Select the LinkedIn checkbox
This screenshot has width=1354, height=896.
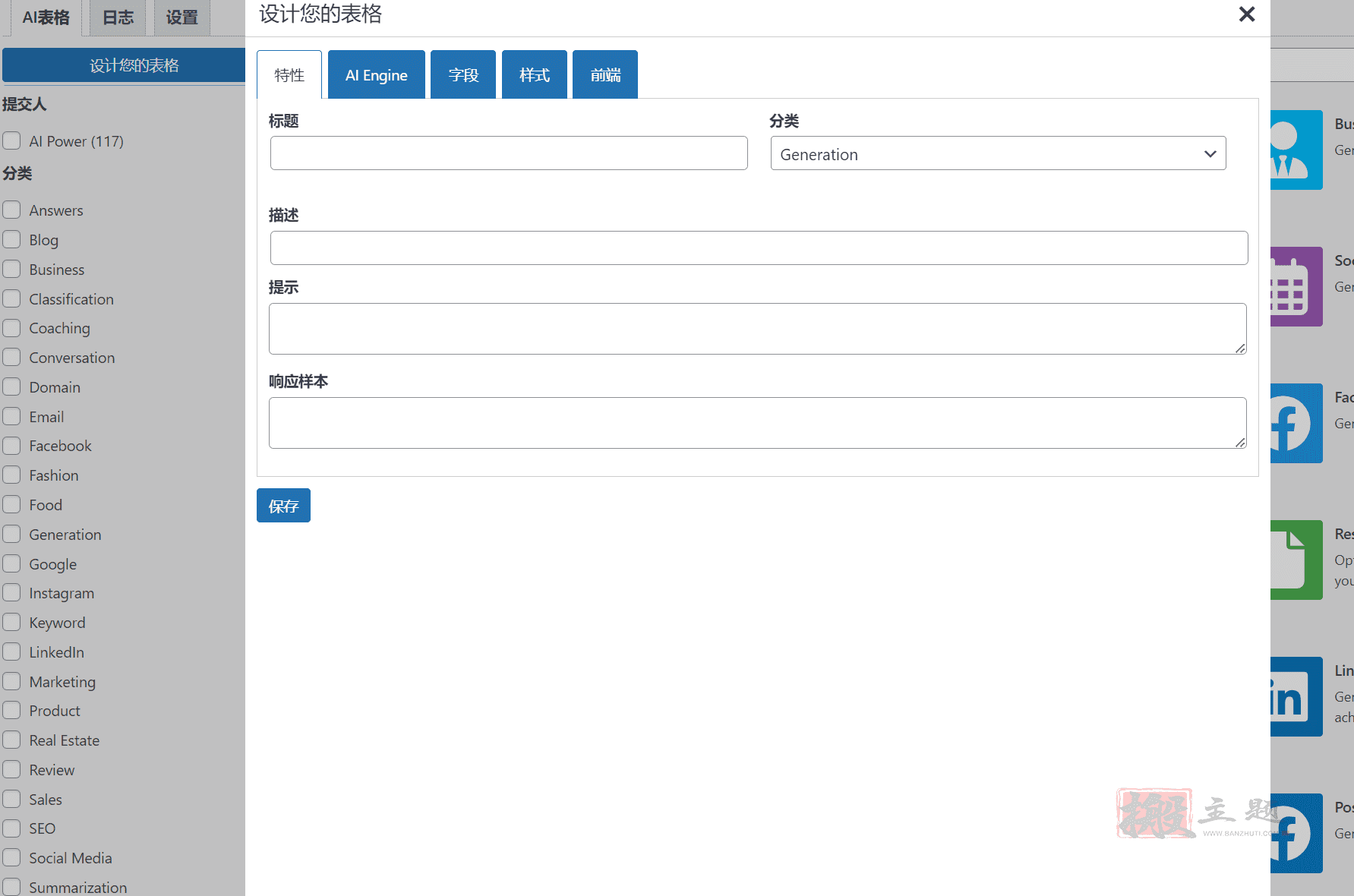coord(11,651)
